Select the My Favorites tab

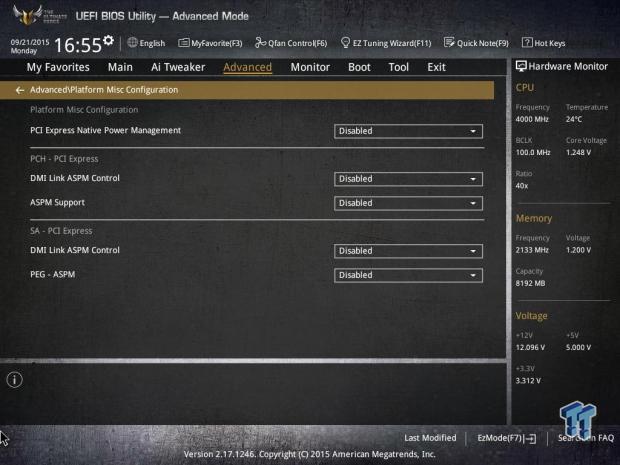[x=58, y=67]
